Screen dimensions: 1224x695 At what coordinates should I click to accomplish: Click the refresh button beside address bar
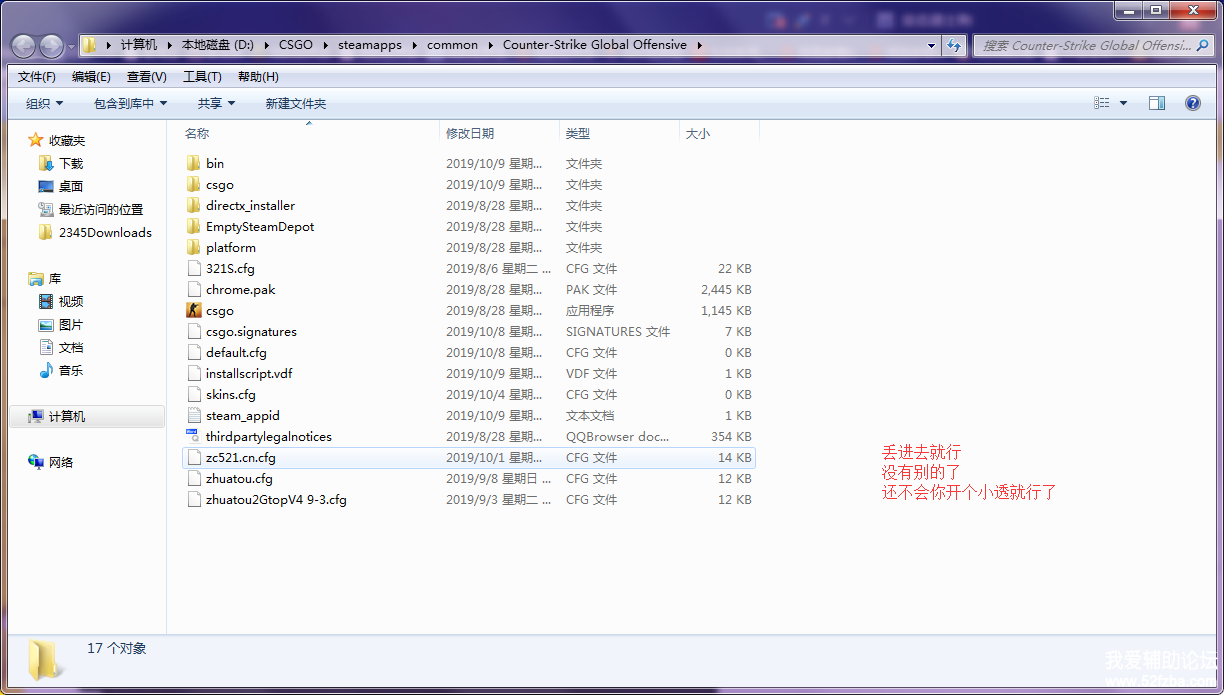954,45
